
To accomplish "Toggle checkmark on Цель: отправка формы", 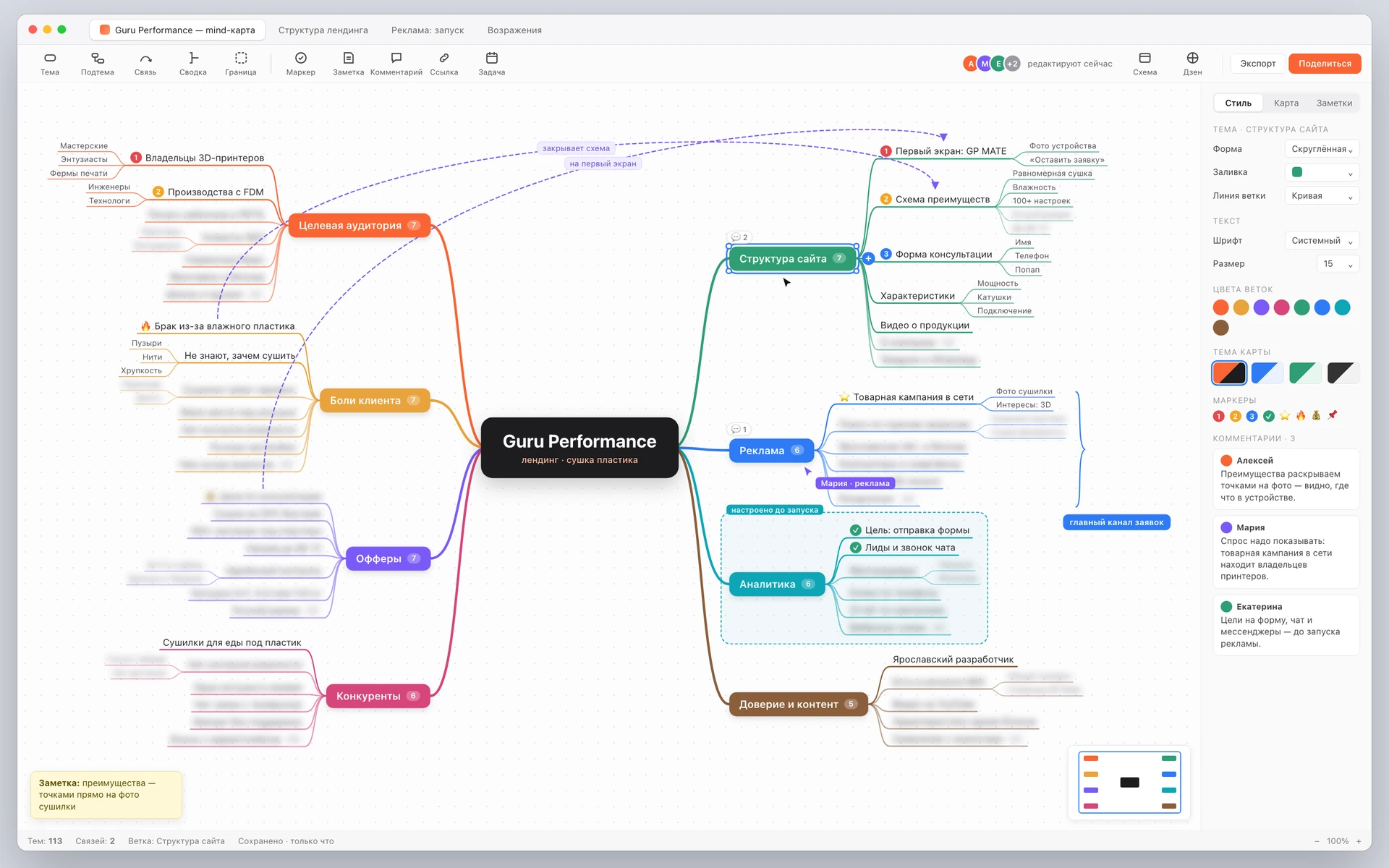I will click(856, 530).
